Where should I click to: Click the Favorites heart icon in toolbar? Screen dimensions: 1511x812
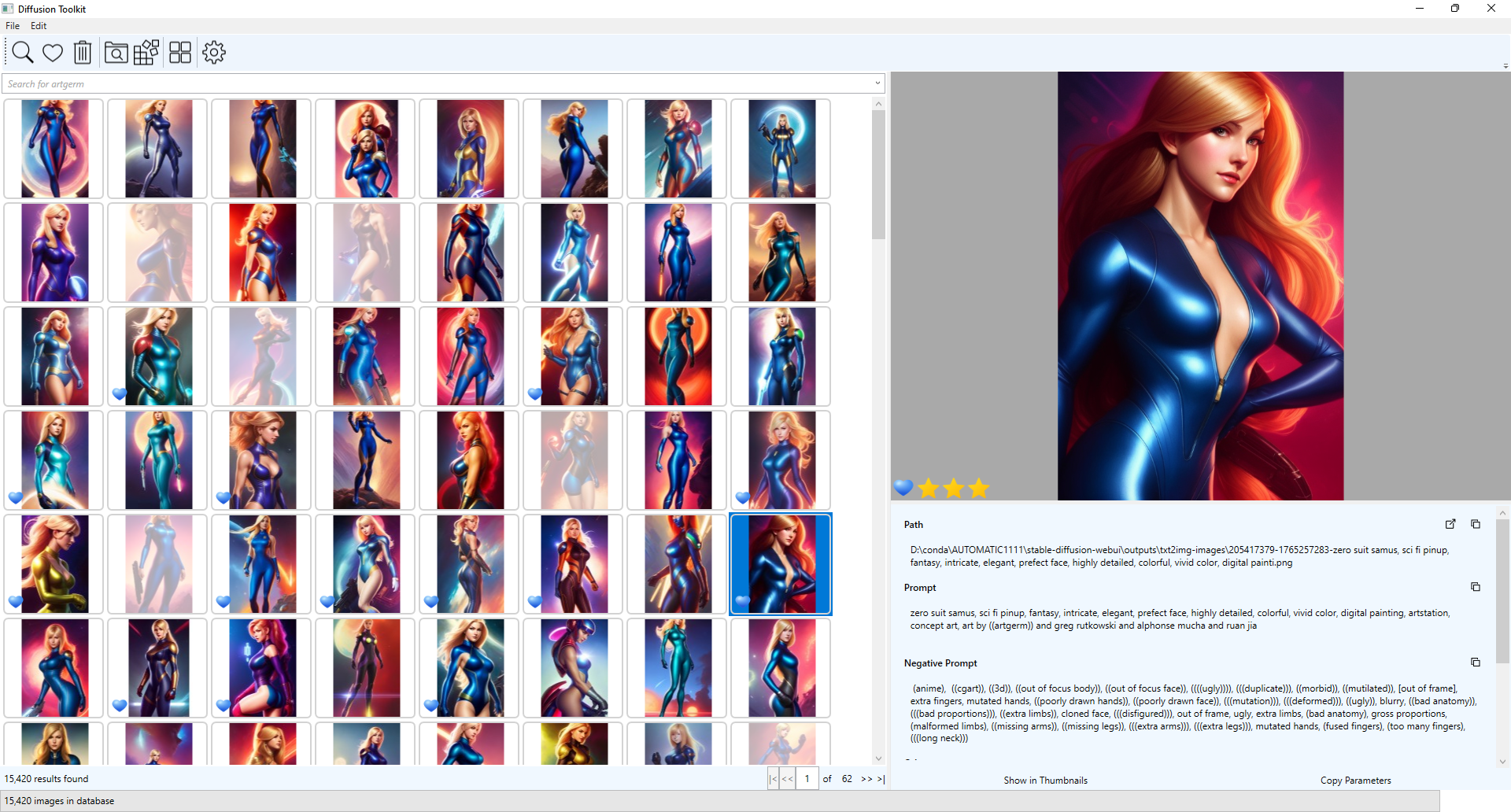pyautogui.click(x=52, y=52)
